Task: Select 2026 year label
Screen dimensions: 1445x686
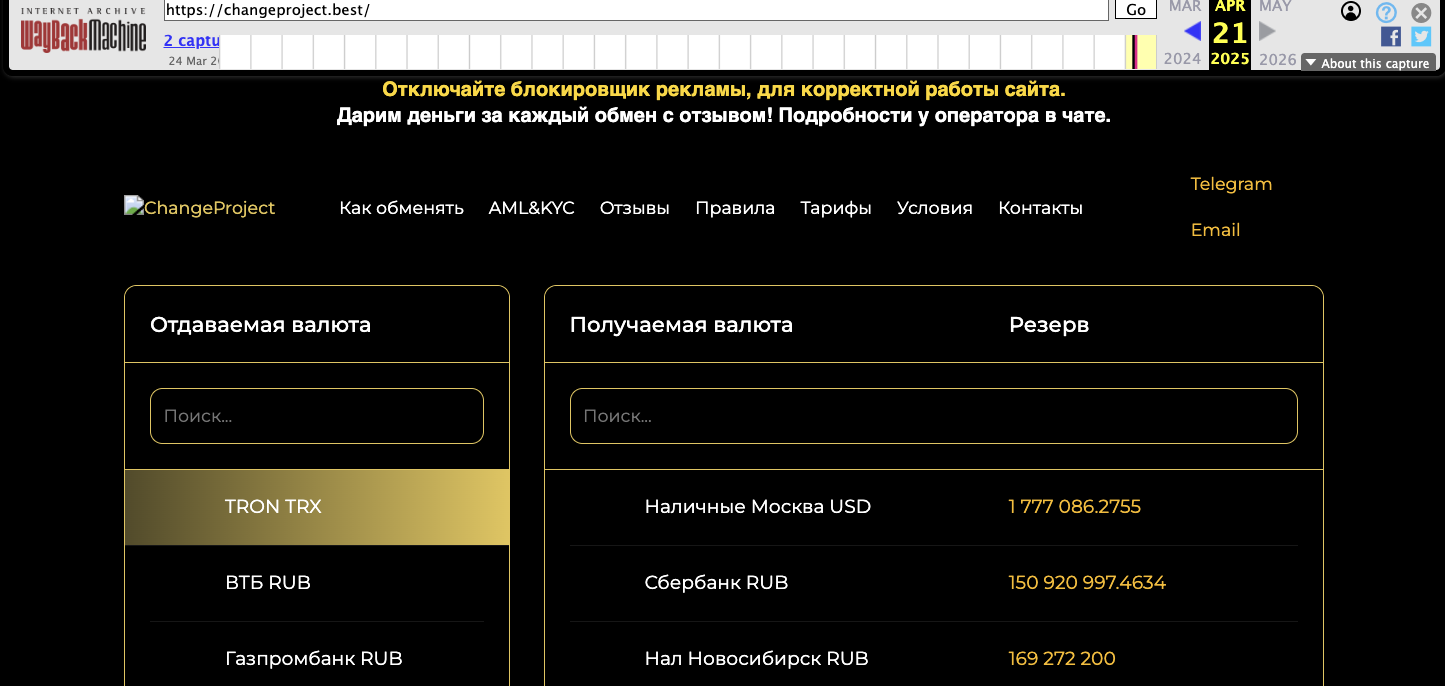Action: click(x=1277, y=59)
